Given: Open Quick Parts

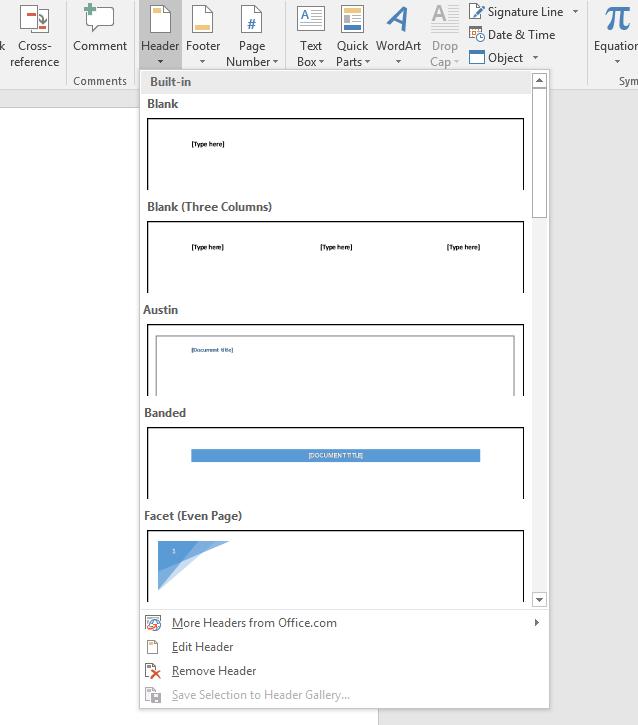Looking at the screenshot, I should click(x=352, y=36).
